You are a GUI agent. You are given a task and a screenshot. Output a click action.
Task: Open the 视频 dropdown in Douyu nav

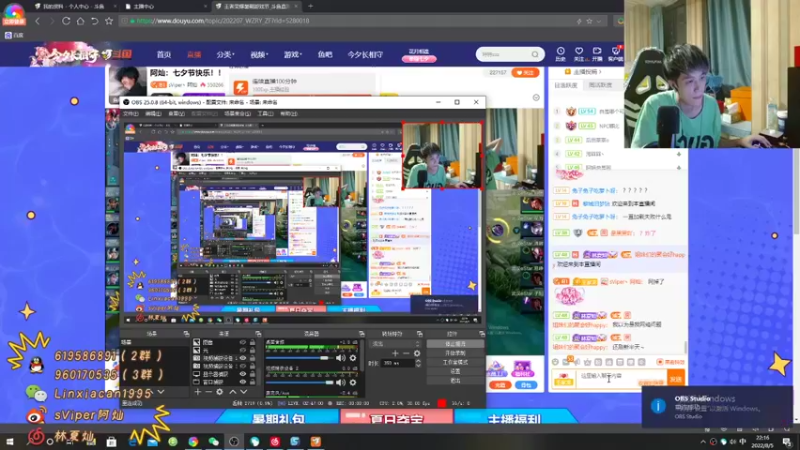click(x=259, y=54)
